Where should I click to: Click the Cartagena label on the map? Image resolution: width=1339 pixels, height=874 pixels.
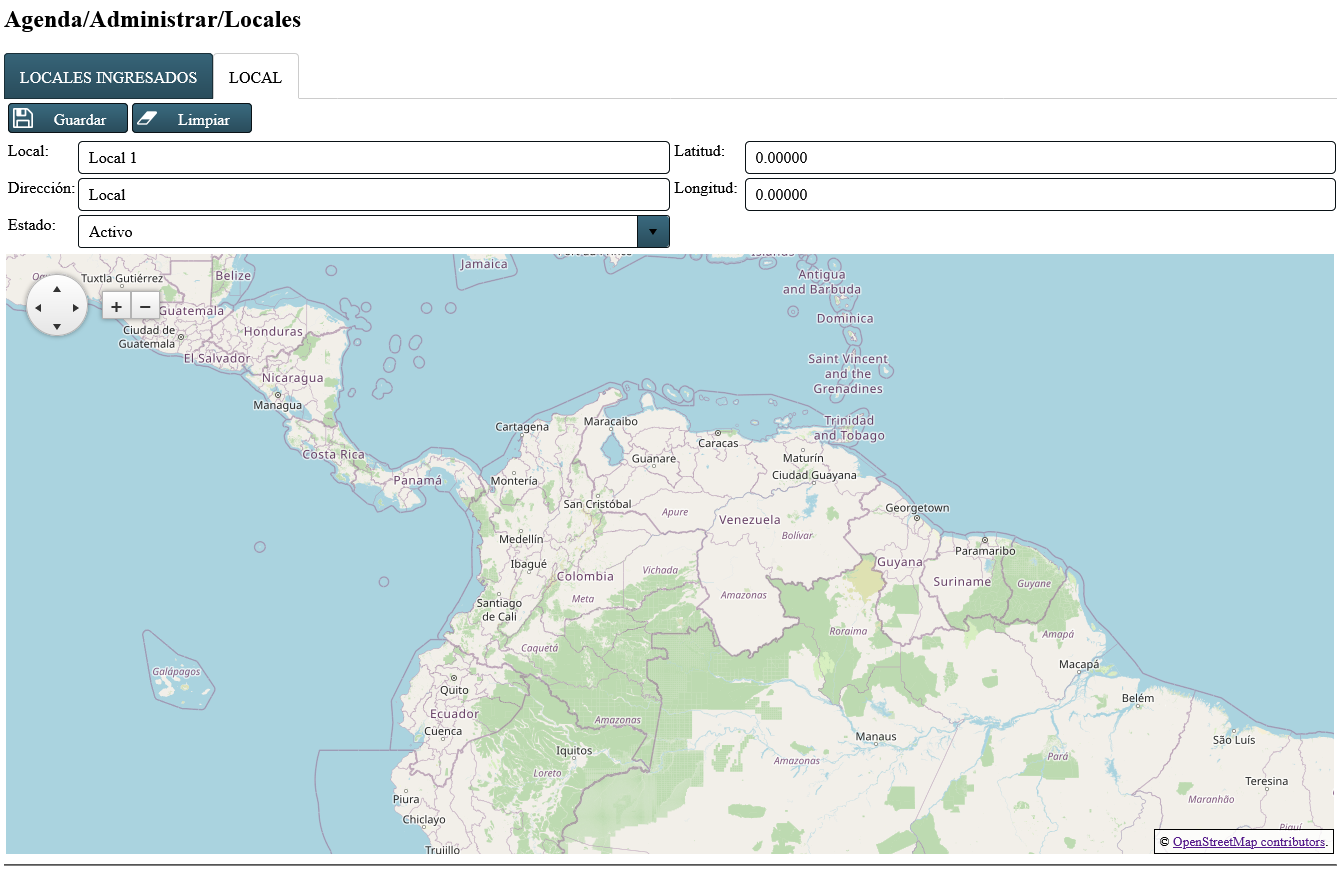[x=522, y=426]
